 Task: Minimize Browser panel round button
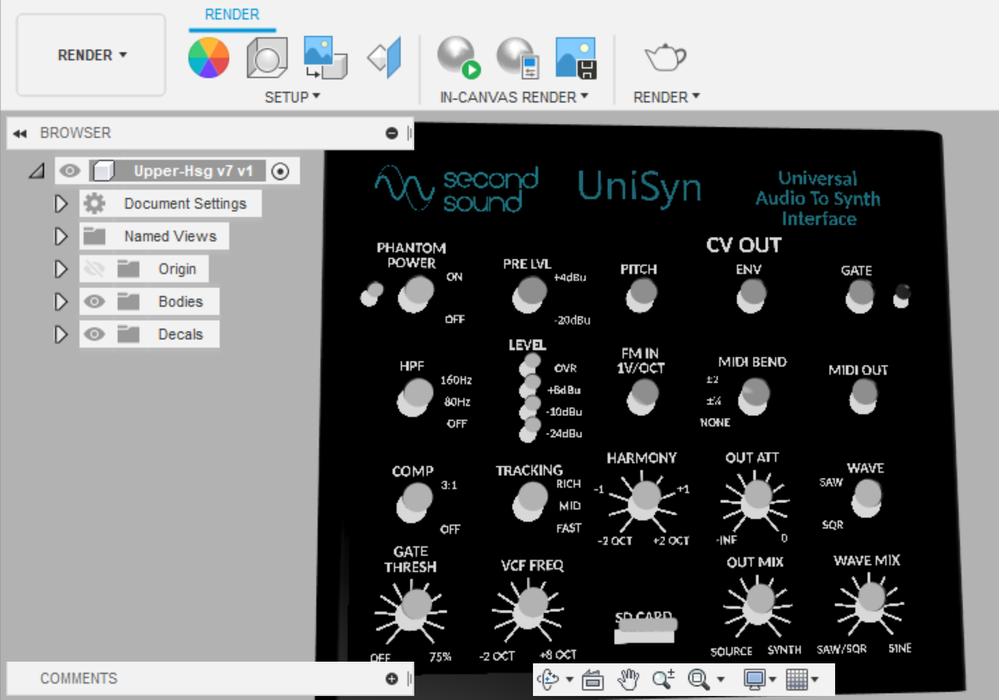[392, 133]
